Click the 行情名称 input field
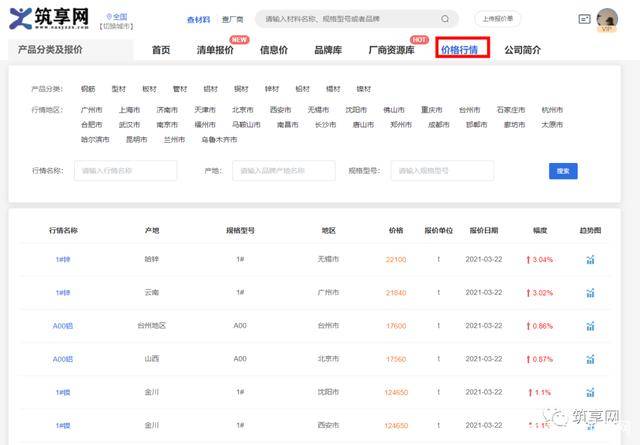 125,171
